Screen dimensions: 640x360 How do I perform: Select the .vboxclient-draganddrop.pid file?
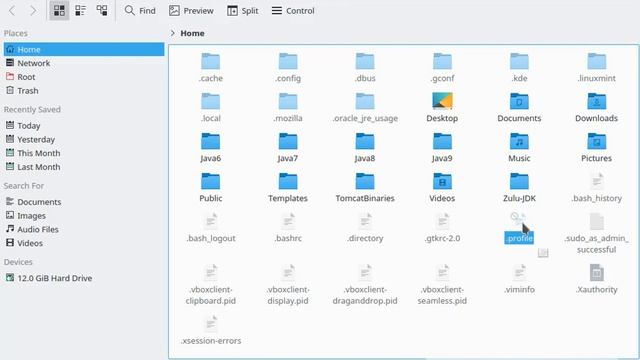(365, 285)
